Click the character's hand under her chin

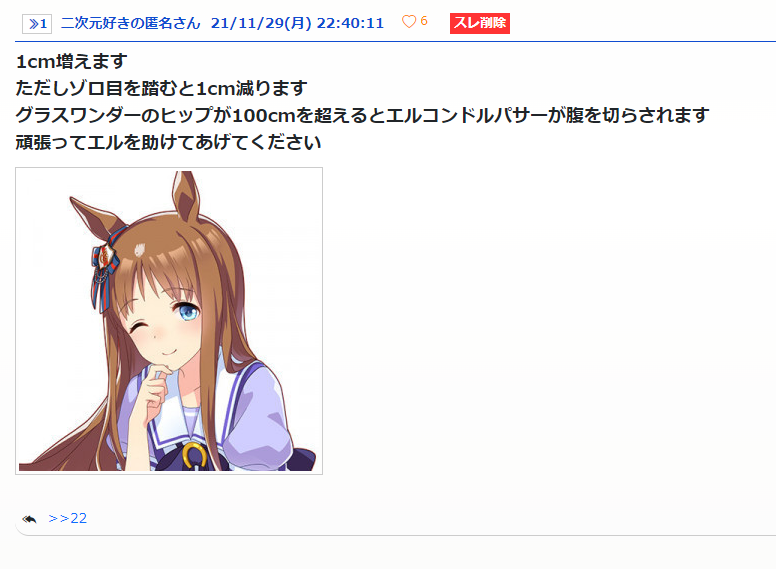pyautogui.click(x=153, y=391)
